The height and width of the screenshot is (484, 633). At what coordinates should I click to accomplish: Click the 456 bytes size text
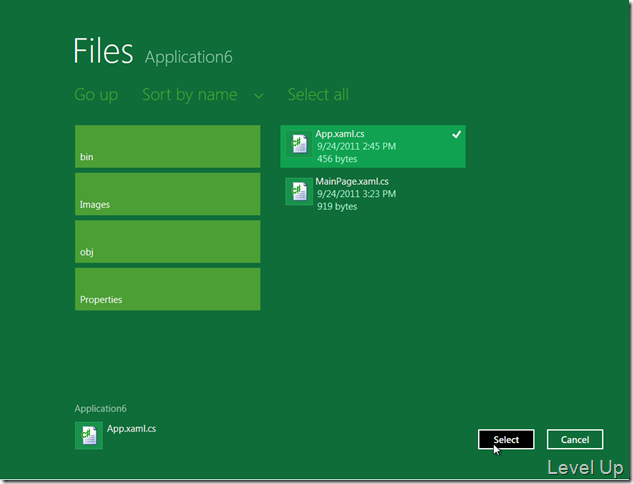pyautogui.click(x=337, y=159)
